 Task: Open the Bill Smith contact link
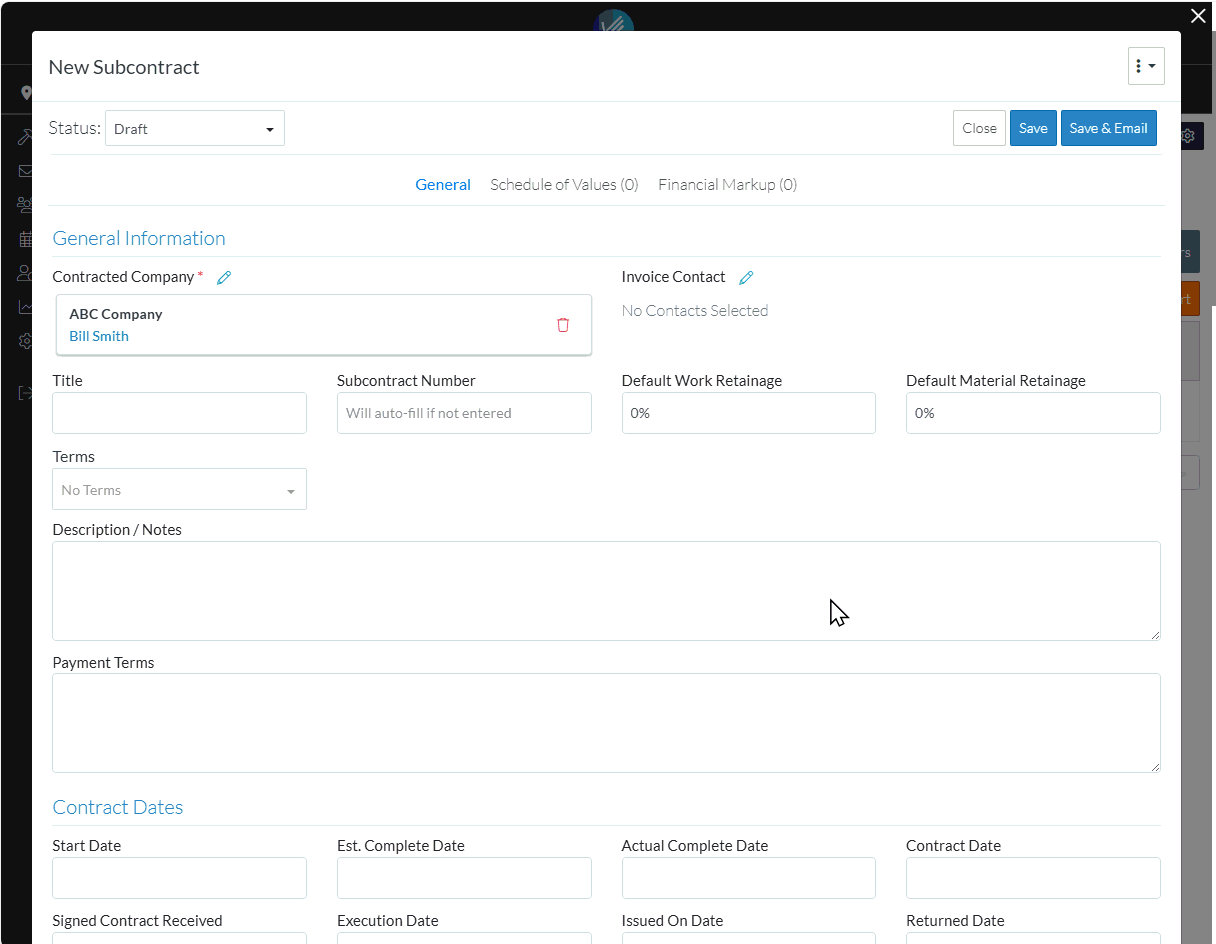point(99,336)
